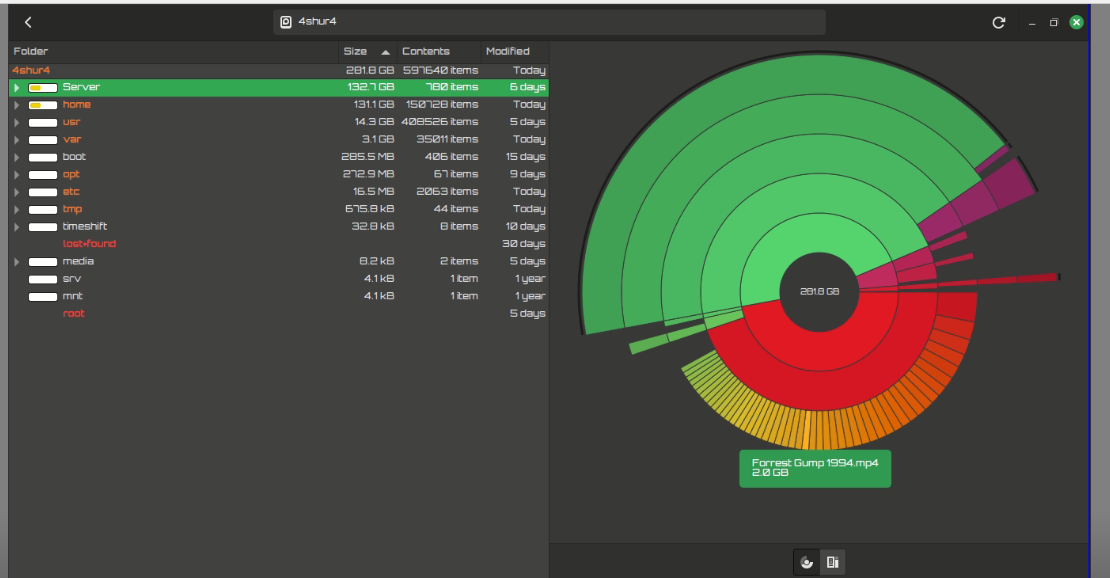Image resolution: width=1110 pixels, height=578 pixels.
Task: Select the home folder name
Action: point(76,104)
